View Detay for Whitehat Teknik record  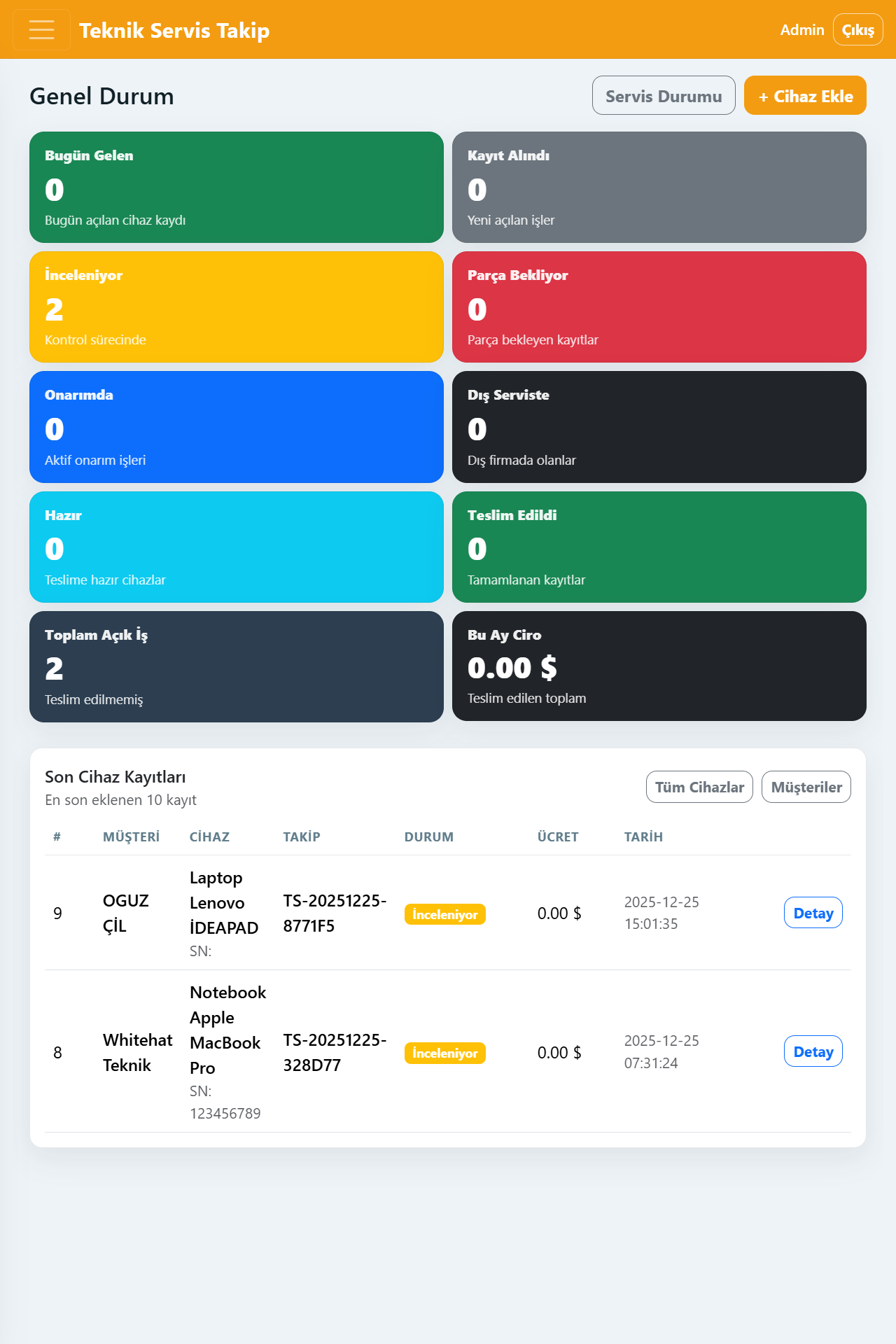point(813,1051)
